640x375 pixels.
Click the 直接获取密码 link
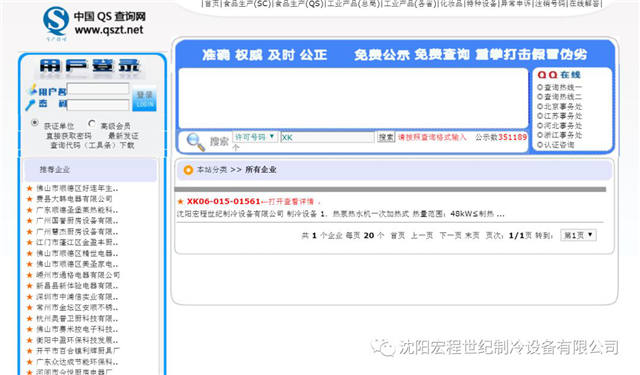tap(69, 136)
